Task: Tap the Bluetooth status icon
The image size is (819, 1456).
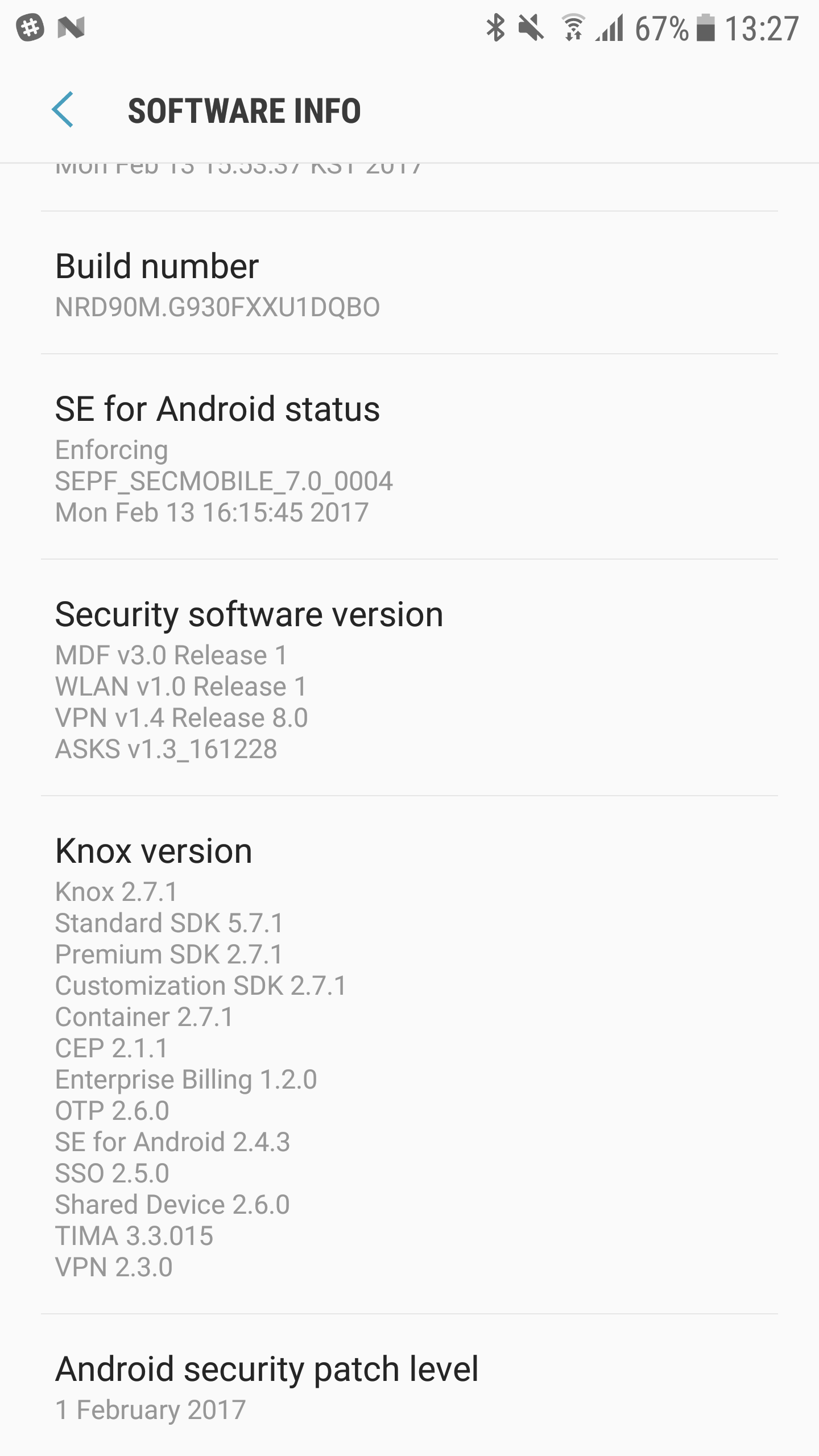Action: 495,27
